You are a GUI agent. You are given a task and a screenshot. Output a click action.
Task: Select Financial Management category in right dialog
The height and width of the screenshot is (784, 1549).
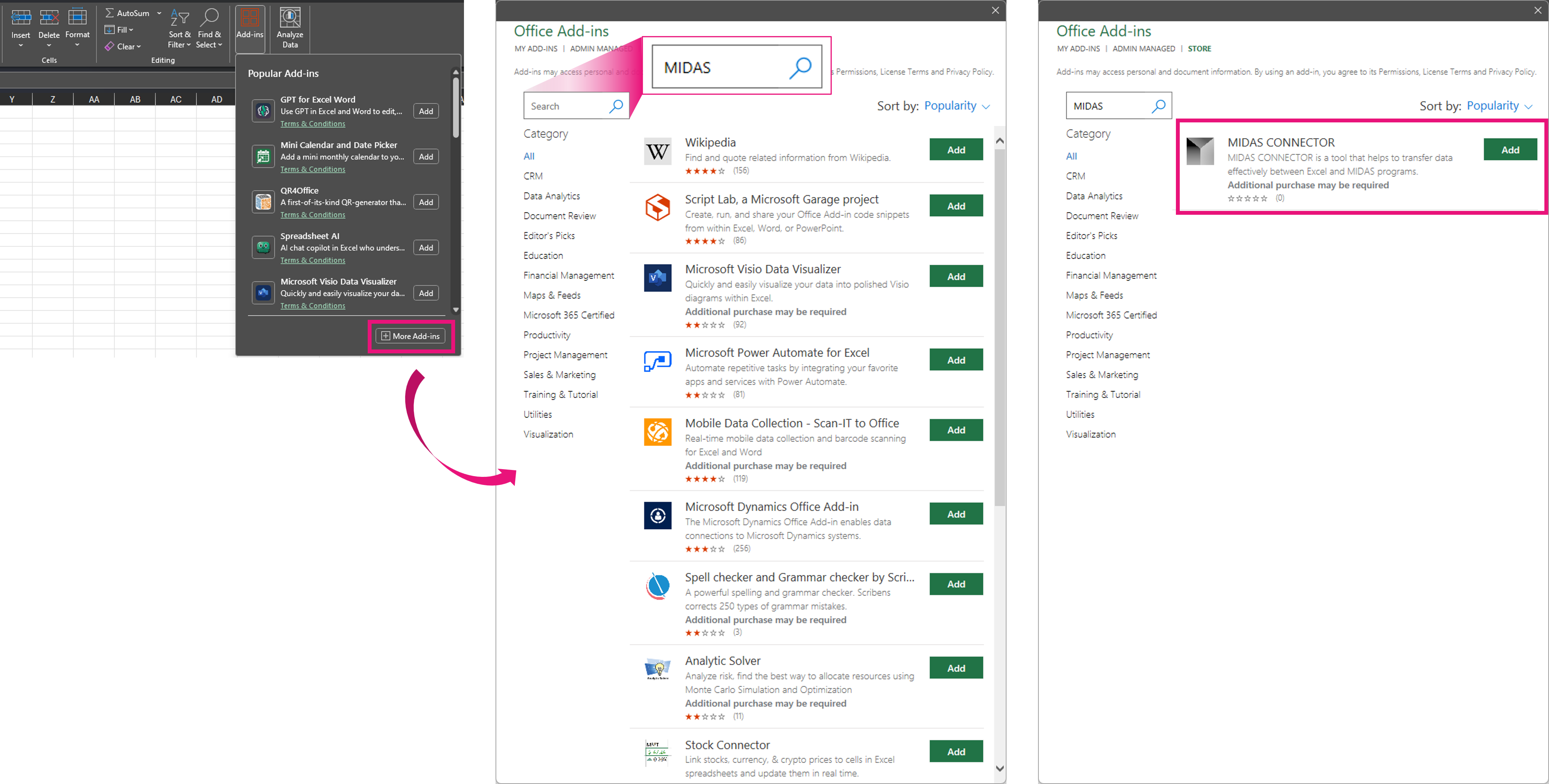1111,275
